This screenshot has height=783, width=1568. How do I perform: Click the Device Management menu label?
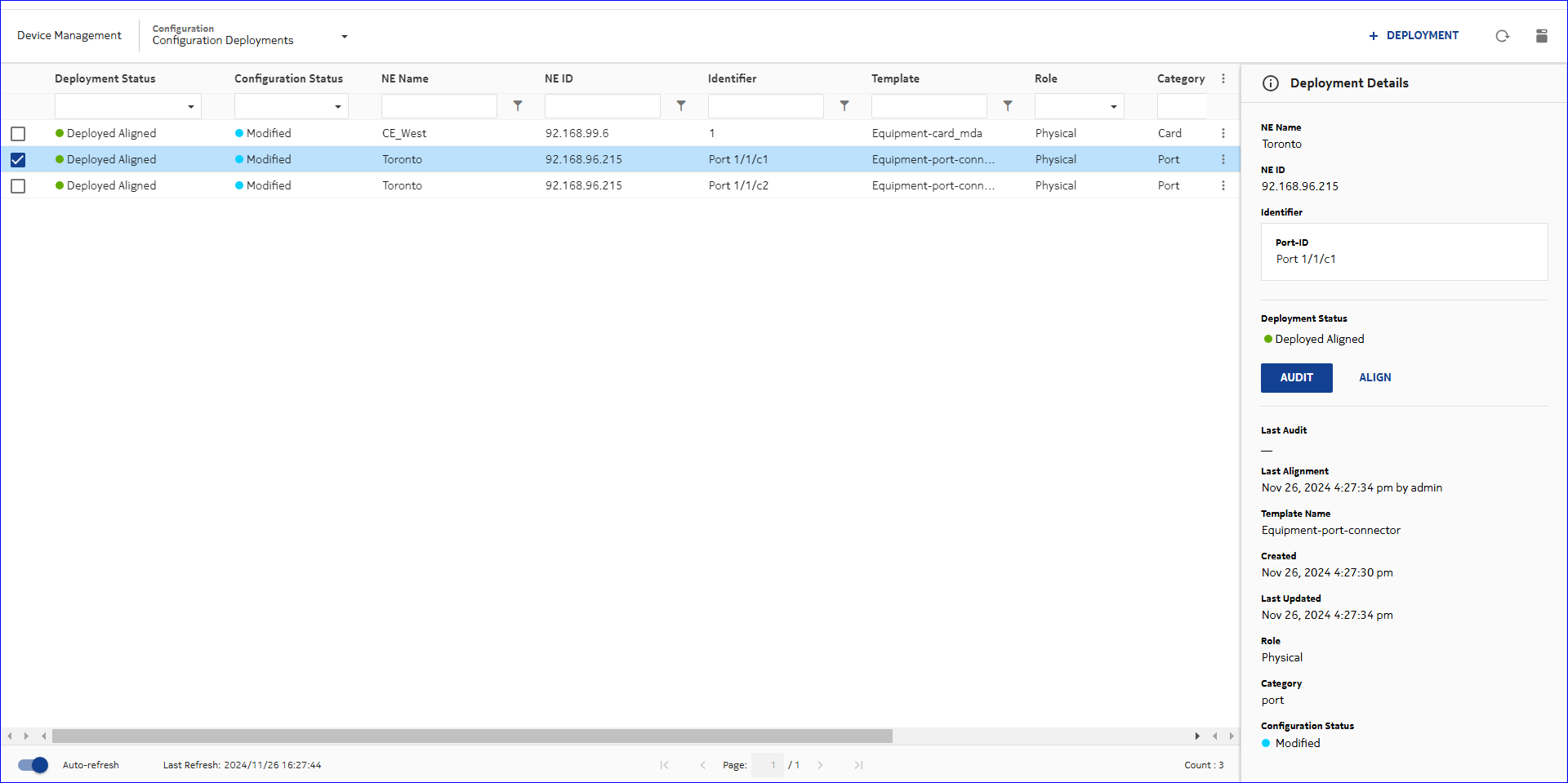point(69,35)
